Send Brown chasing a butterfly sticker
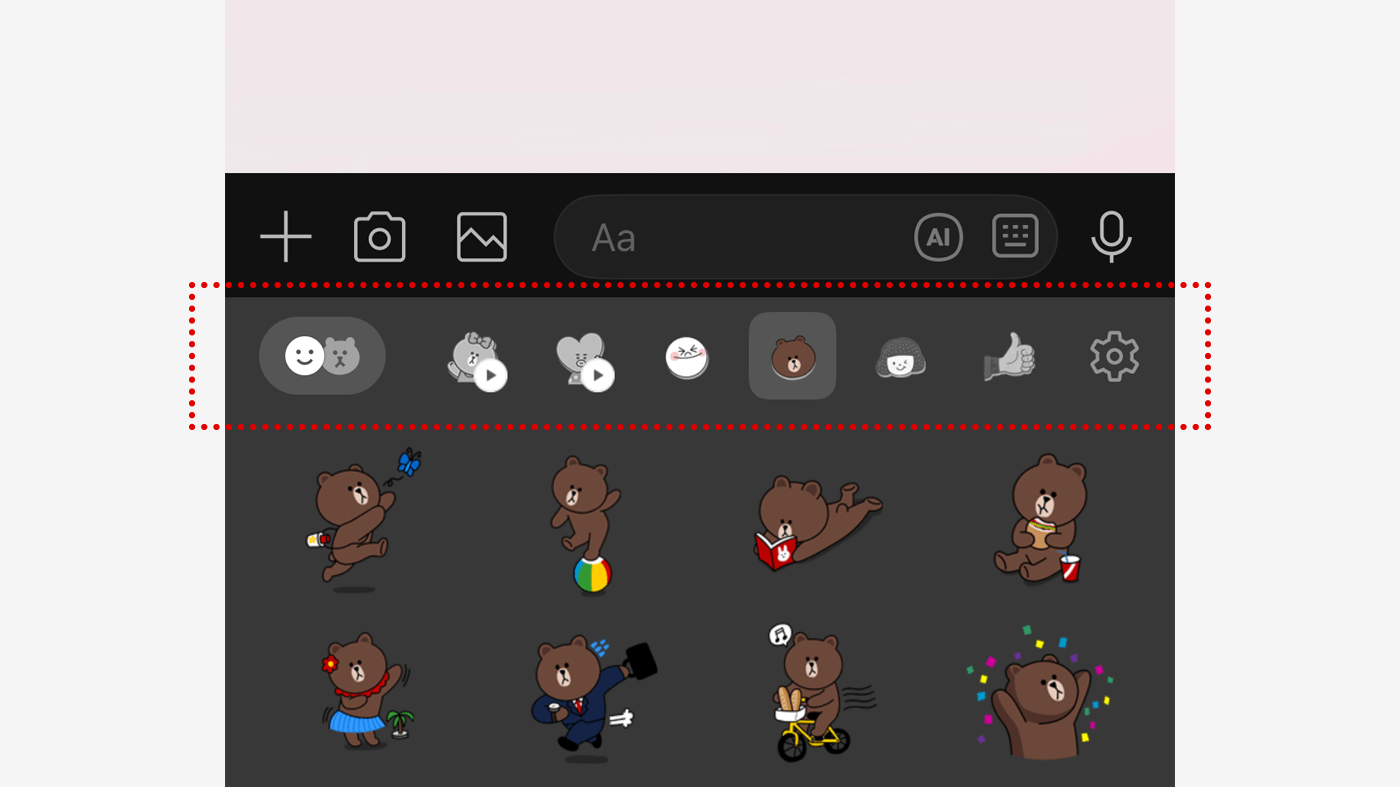 tap(362, 520)
